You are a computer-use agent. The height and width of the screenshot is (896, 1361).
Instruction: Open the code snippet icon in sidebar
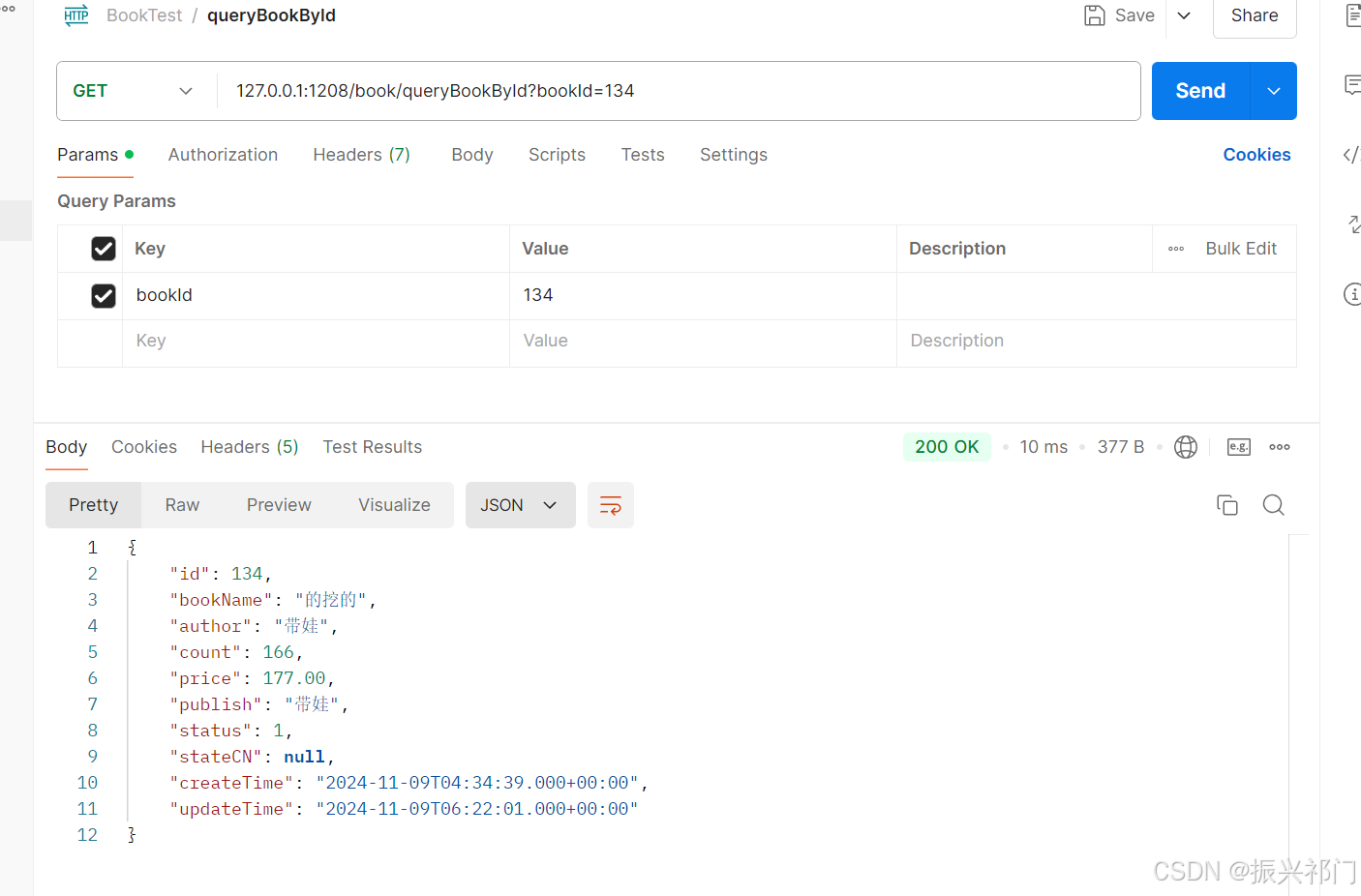point(1351,155)
